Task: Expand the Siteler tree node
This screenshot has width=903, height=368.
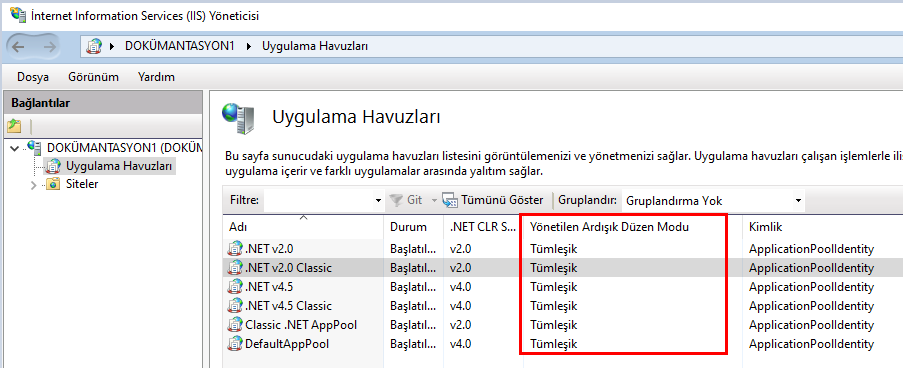Action: pos(33,185)
